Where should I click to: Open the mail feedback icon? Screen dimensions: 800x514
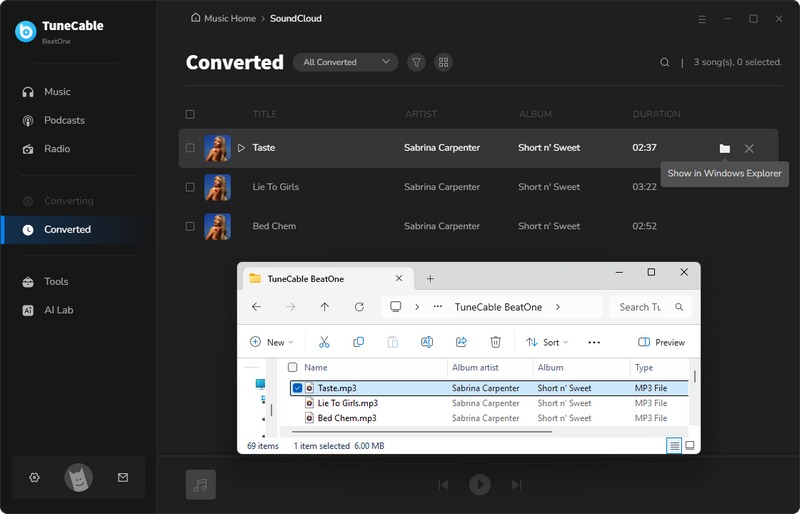pyautogui.click(x=123, y=478)
